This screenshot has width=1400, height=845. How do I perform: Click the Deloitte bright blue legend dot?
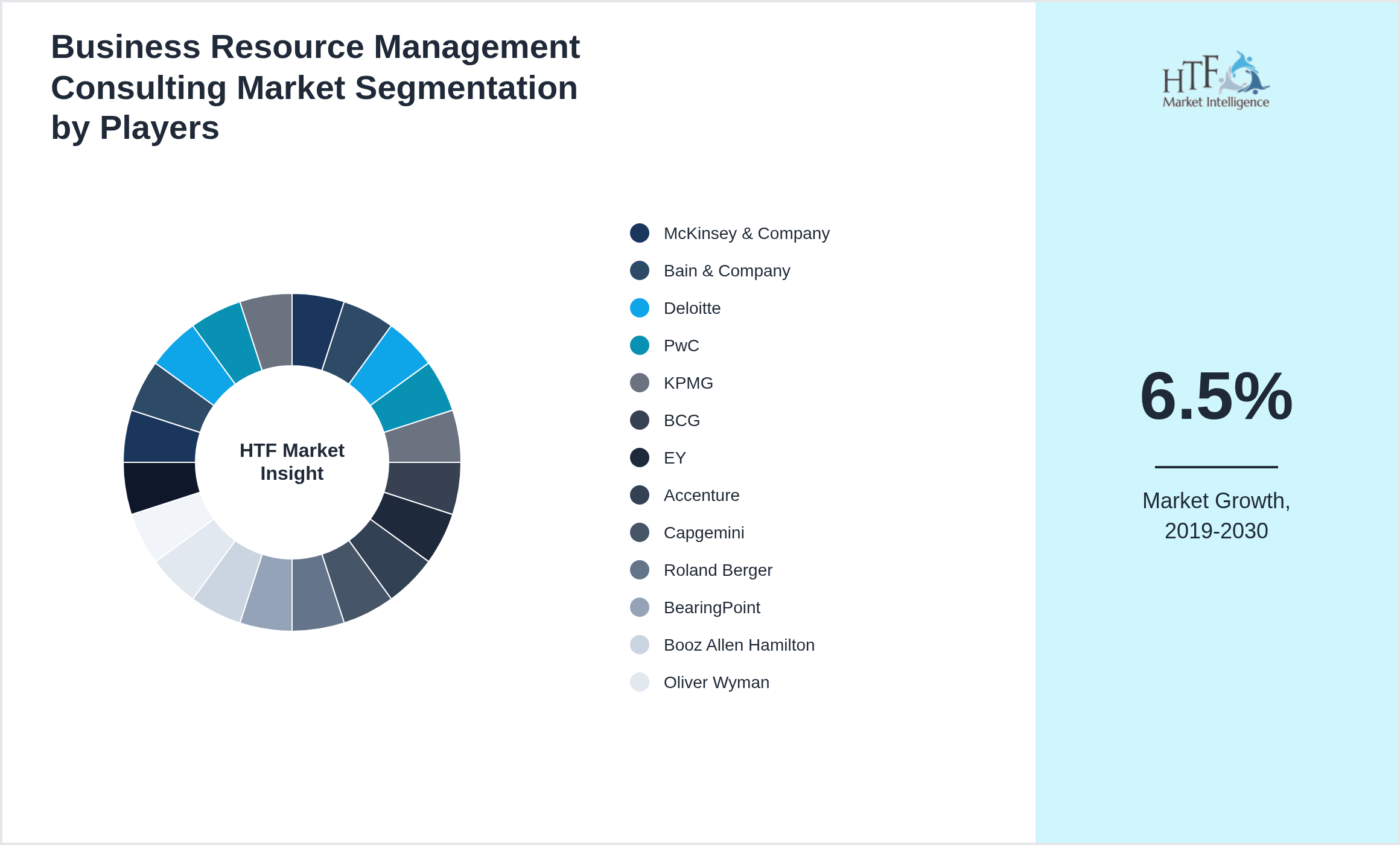click(x=640, y=308)
